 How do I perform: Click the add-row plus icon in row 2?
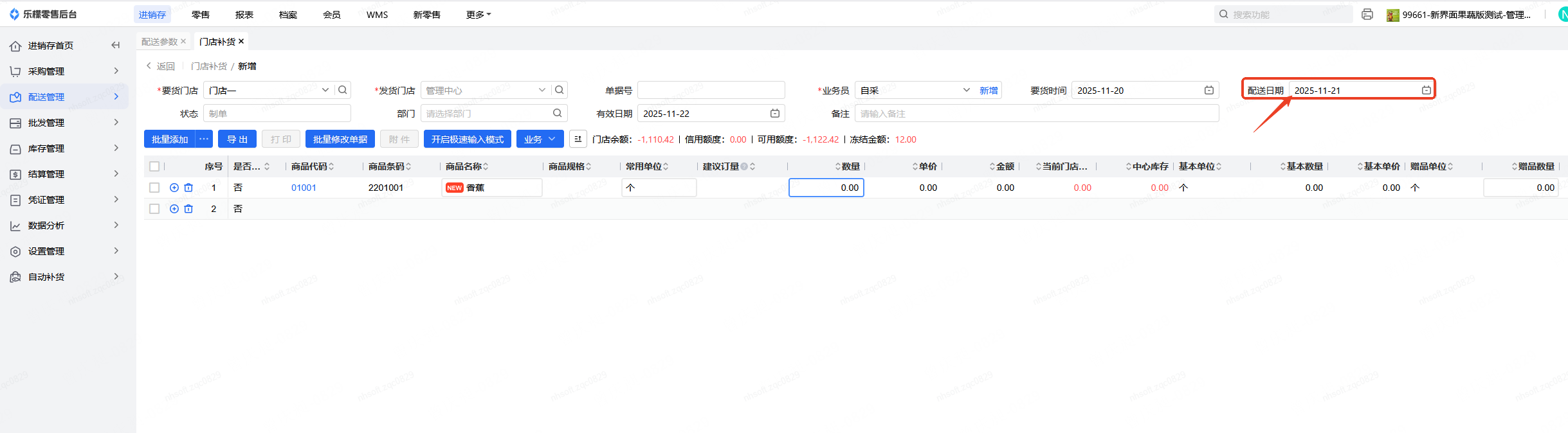[174, 209]
